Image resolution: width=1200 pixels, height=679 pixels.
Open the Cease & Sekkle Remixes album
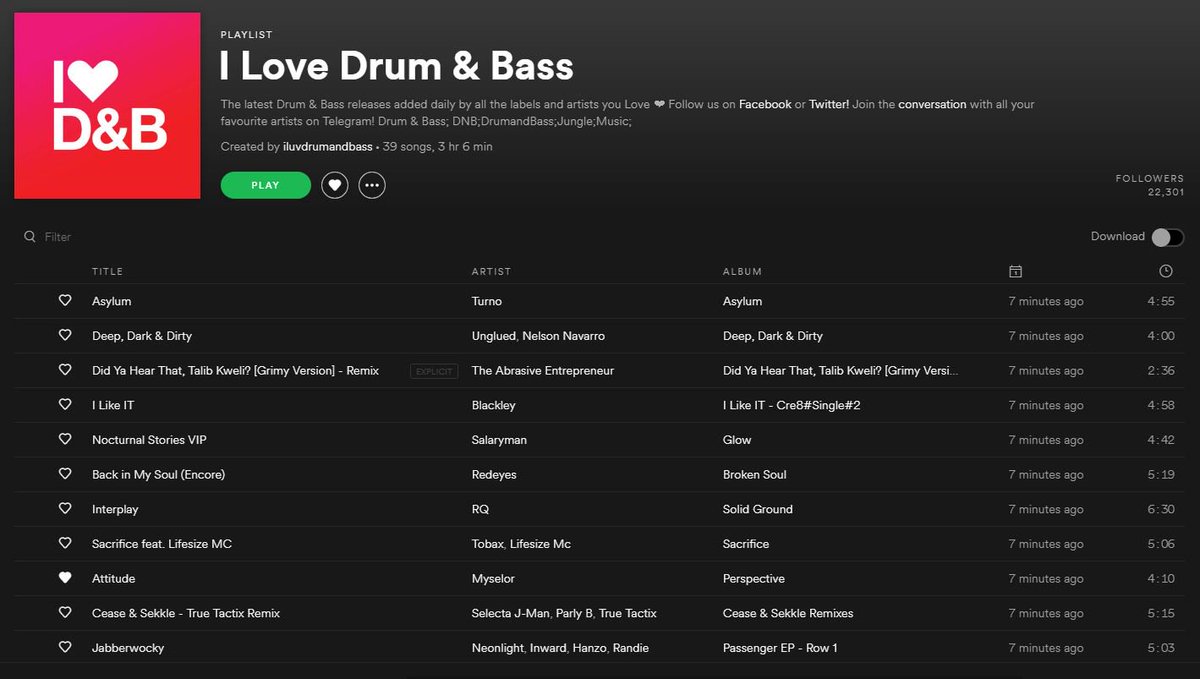pyautogui.click(x=788, y=613)
